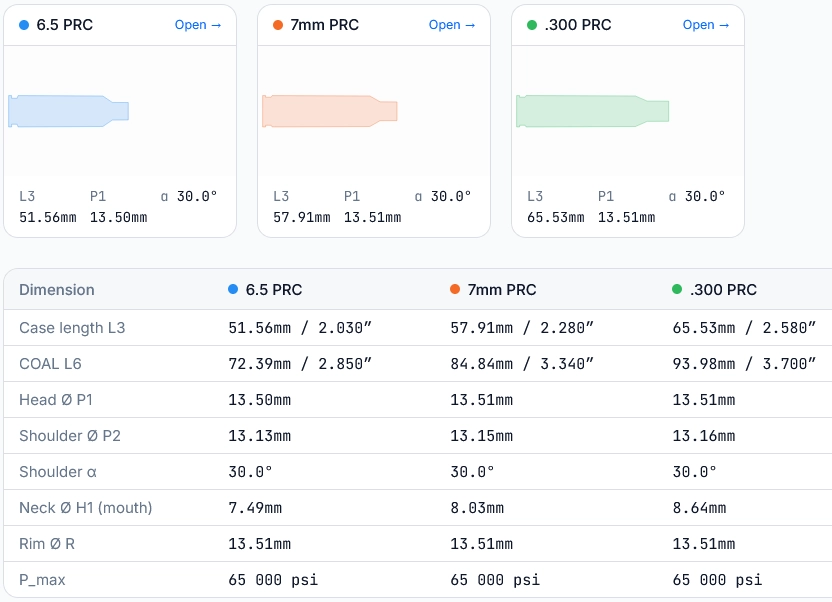Click the 13.13mm shoulder diameter cell
832x602 pixels.
tap(259, 436)
